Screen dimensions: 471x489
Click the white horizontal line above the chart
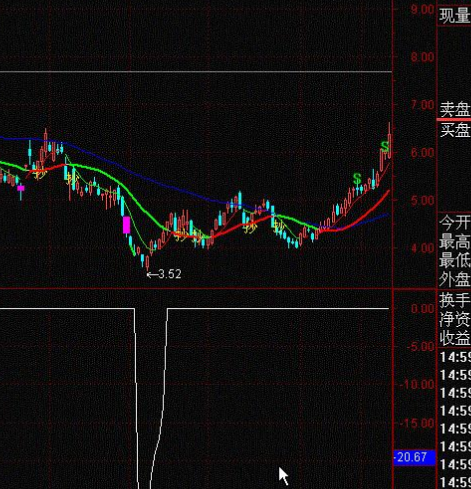coord(196,72)
